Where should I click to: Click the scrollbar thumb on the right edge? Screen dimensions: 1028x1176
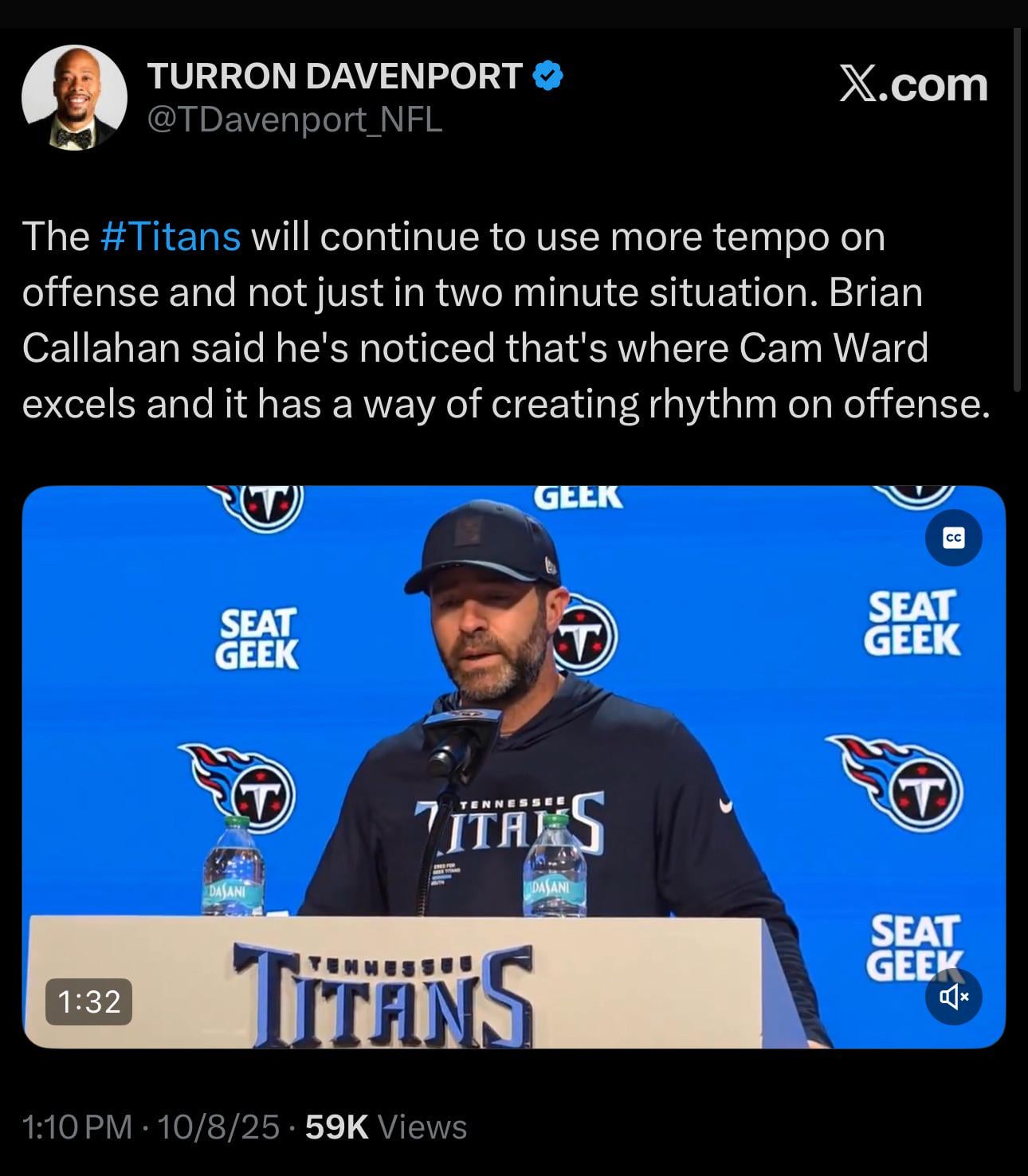[x=1017, y=210]
